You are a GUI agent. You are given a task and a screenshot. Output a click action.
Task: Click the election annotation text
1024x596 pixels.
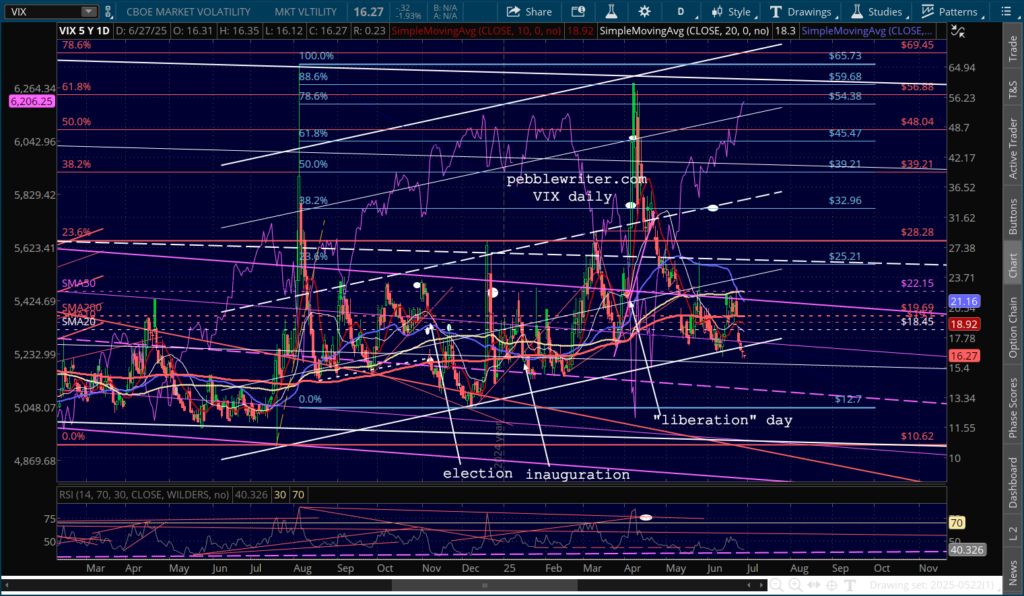(477, 473)
